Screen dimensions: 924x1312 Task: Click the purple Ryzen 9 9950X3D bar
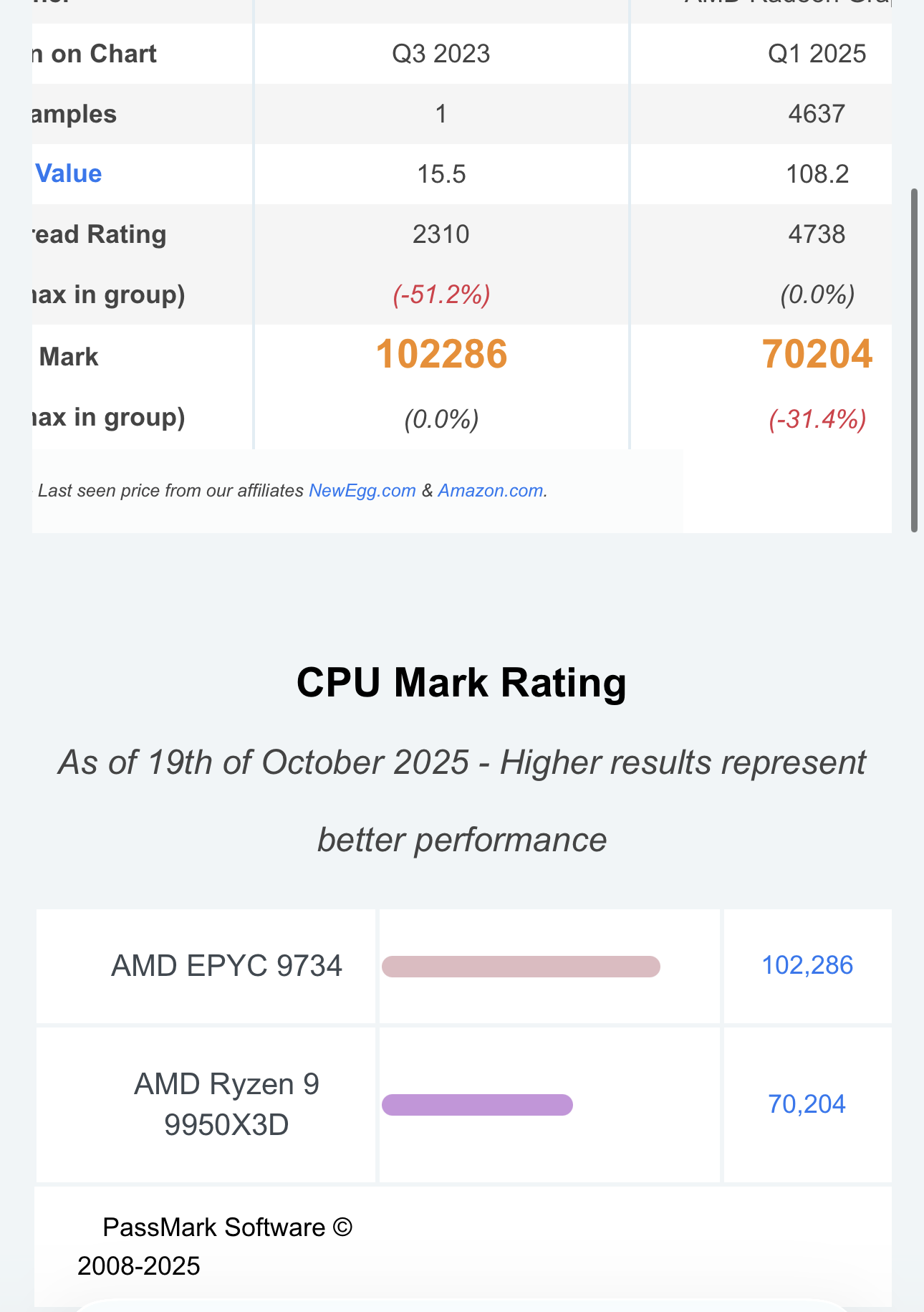(477, 1105)
